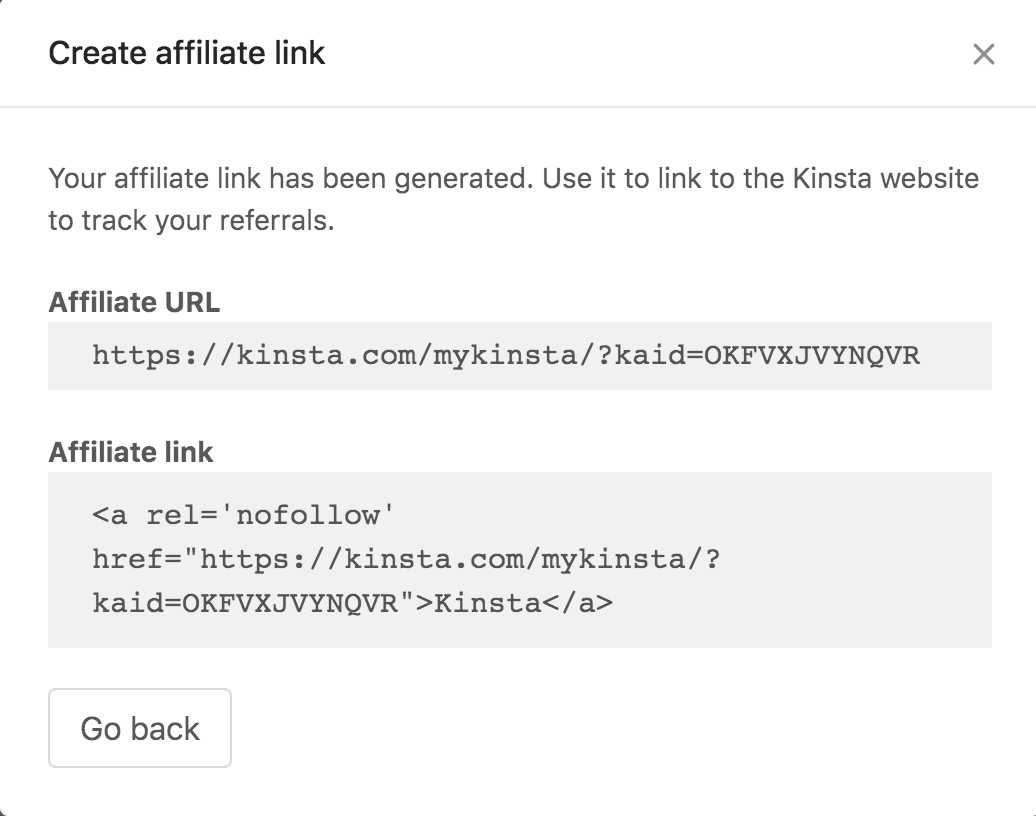This screenshot has width=1036, height=816.
Task: Click the Affiliate URL section label
Action: pyautogui.click(x=135, y=301)
